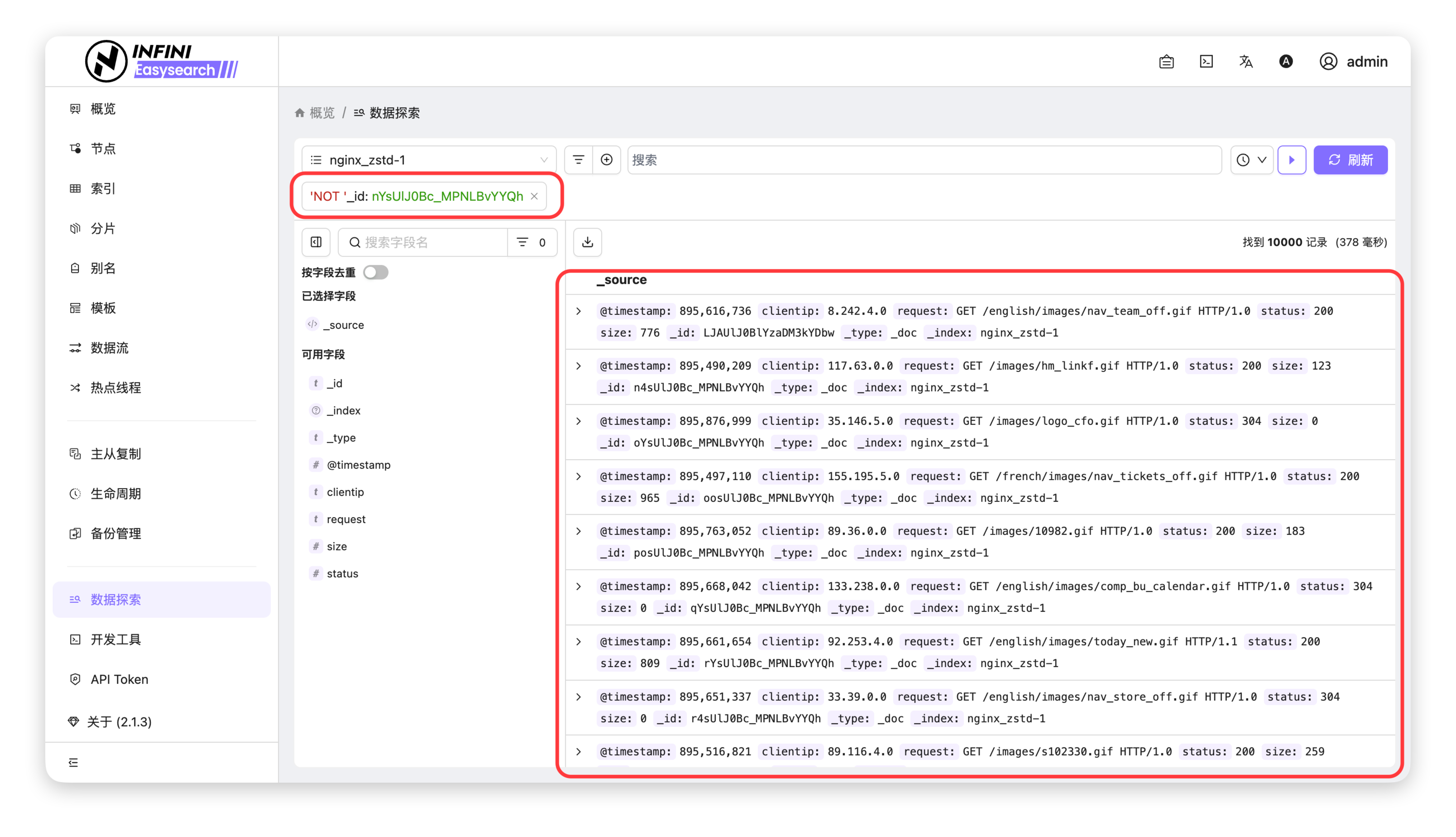1456x837 pixels.
Task: Click the 概览 breadcrumb link
Action: coord(321,113)
